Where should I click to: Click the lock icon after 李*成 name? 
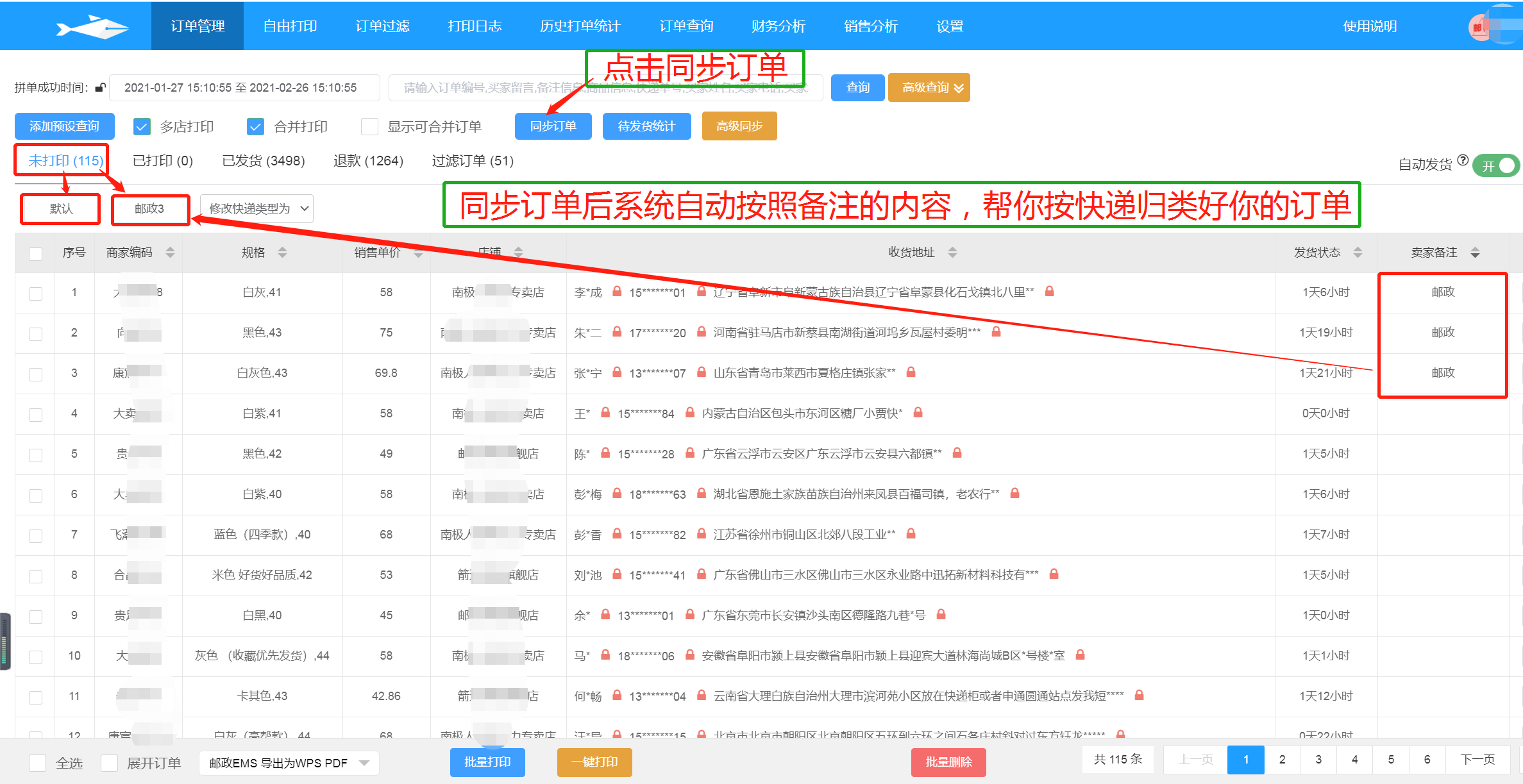tap(617, 292)
